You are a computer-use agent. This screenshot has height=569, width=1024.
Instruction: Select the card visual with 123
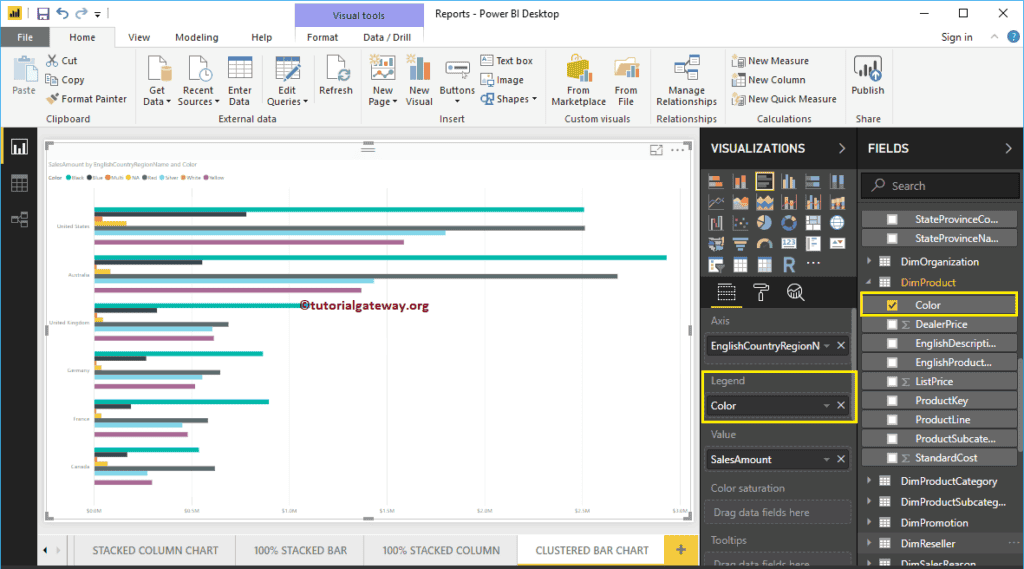(788, 244)
